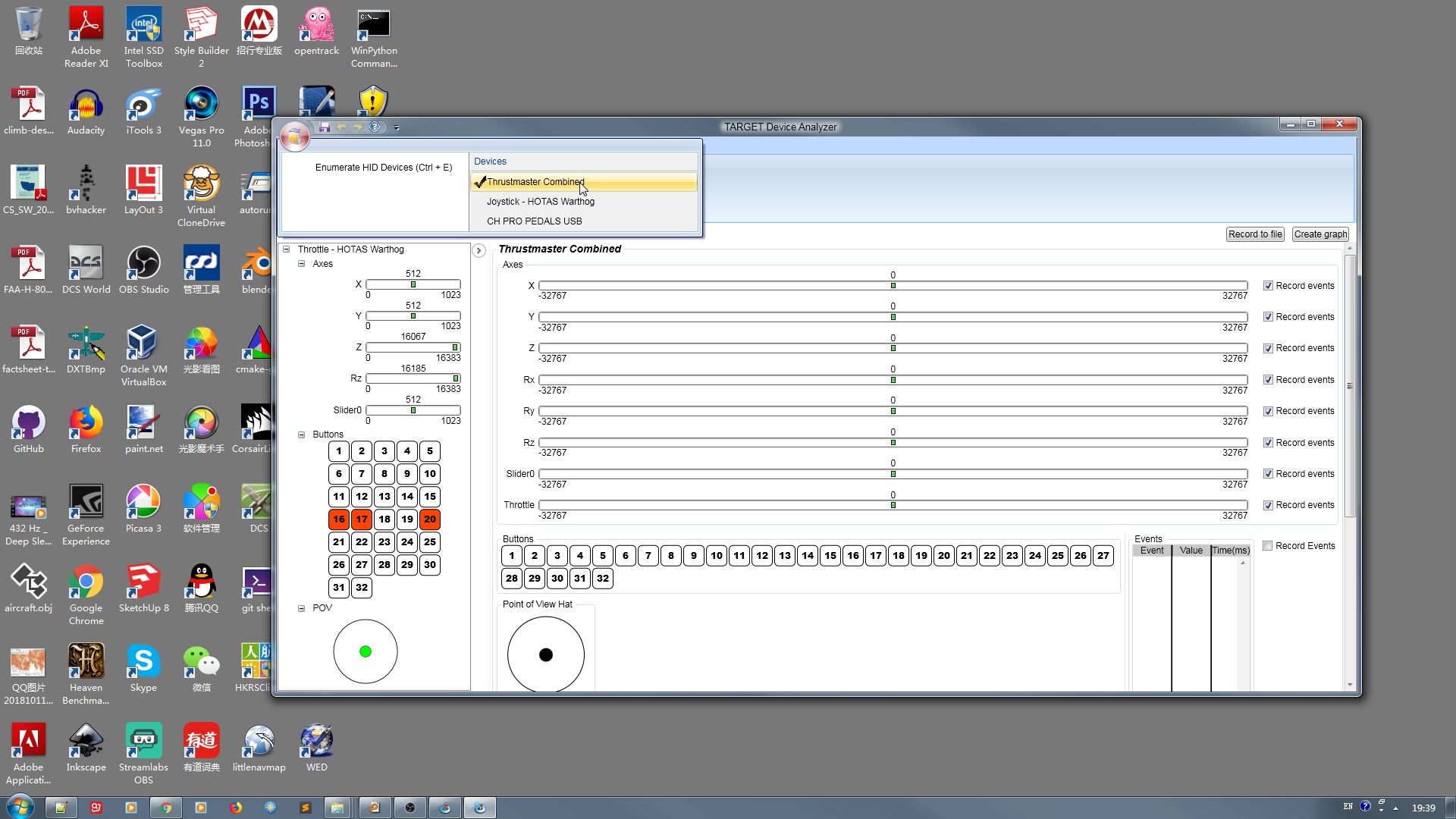Toggle Record events for Slider0 axis
The width and height of the screenshot is (1456, 819).
[x=1268, y=474]
